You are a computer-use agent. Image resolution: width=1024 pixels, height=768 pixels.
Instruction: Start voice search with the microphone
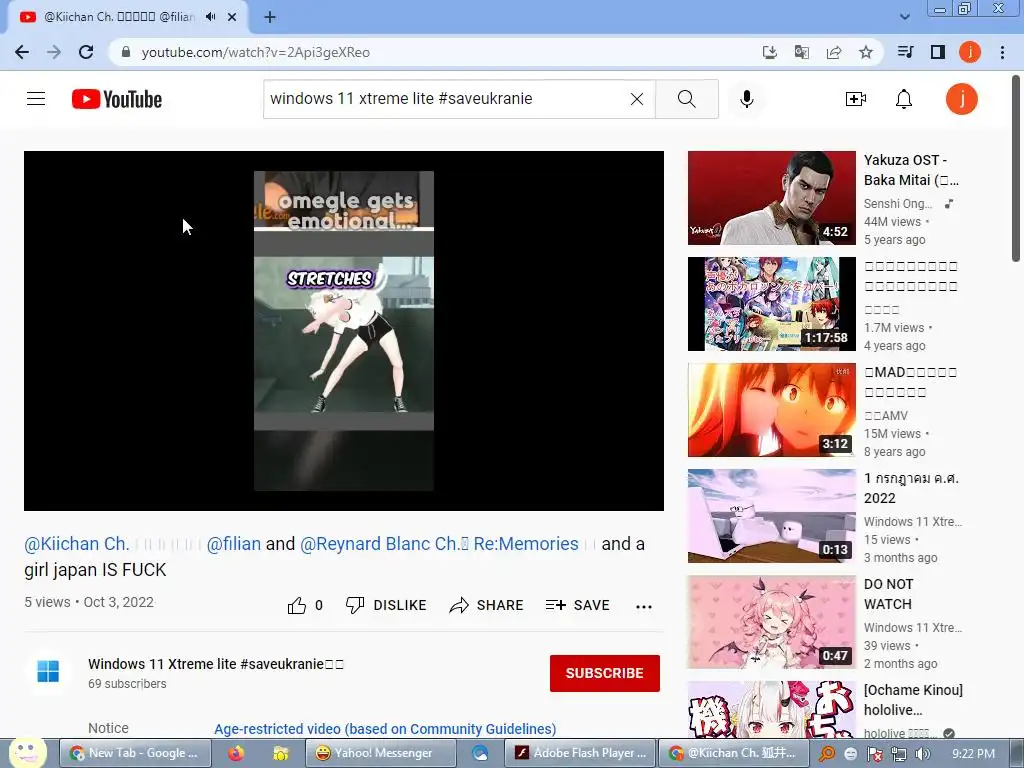[x=746, y=99]
